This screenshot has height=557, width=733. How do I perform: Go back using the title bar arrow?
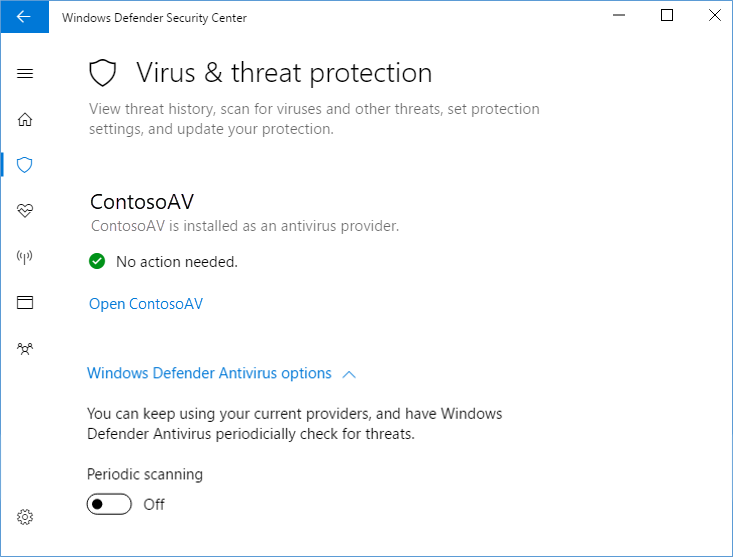pos(24,17)
